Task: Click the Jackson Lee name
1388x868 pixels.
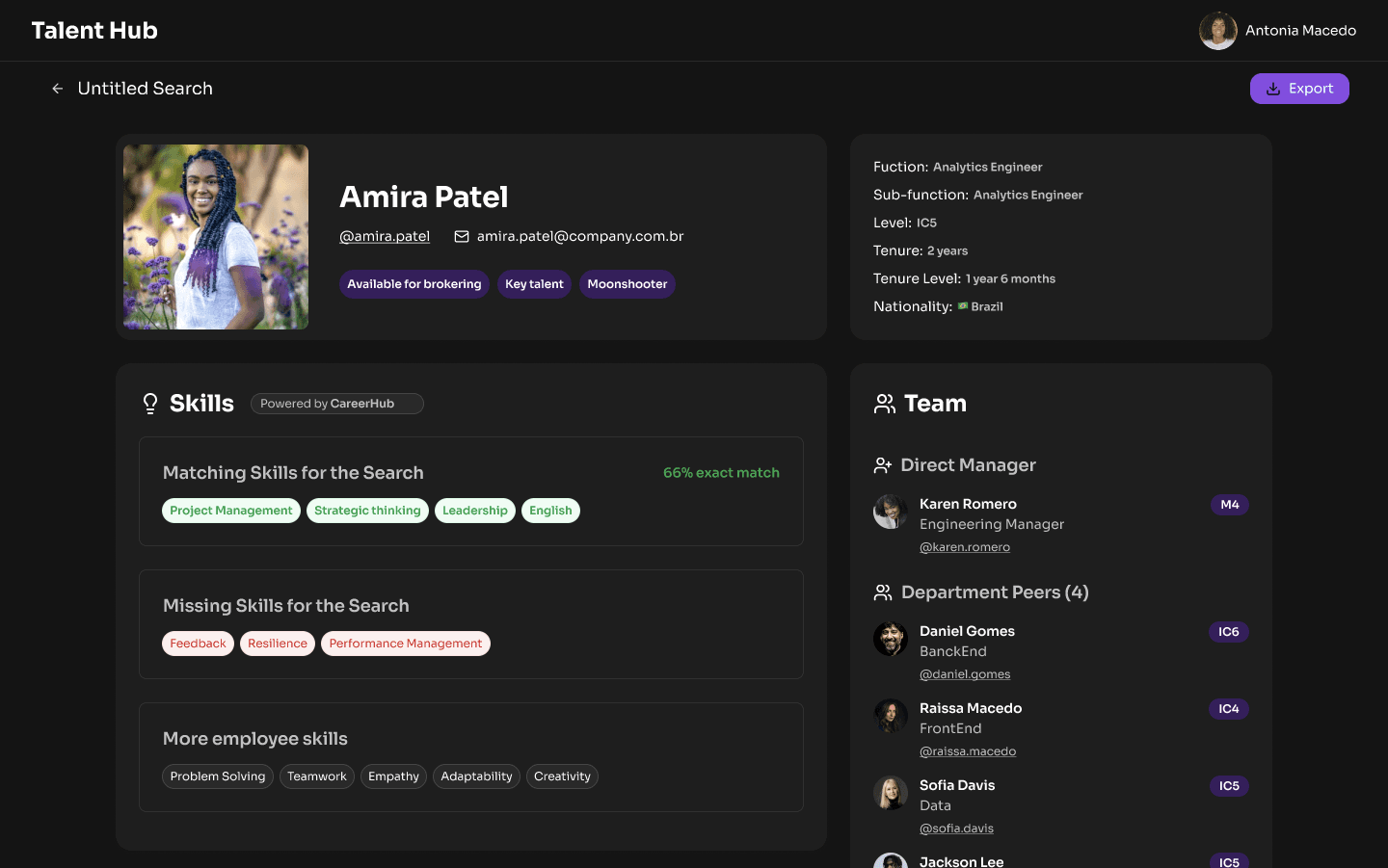Action: [962, 861]
